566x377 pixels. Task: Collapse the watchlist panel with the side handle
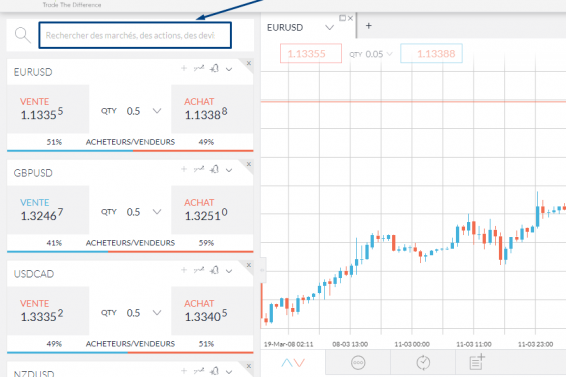(x=263, y=270)
